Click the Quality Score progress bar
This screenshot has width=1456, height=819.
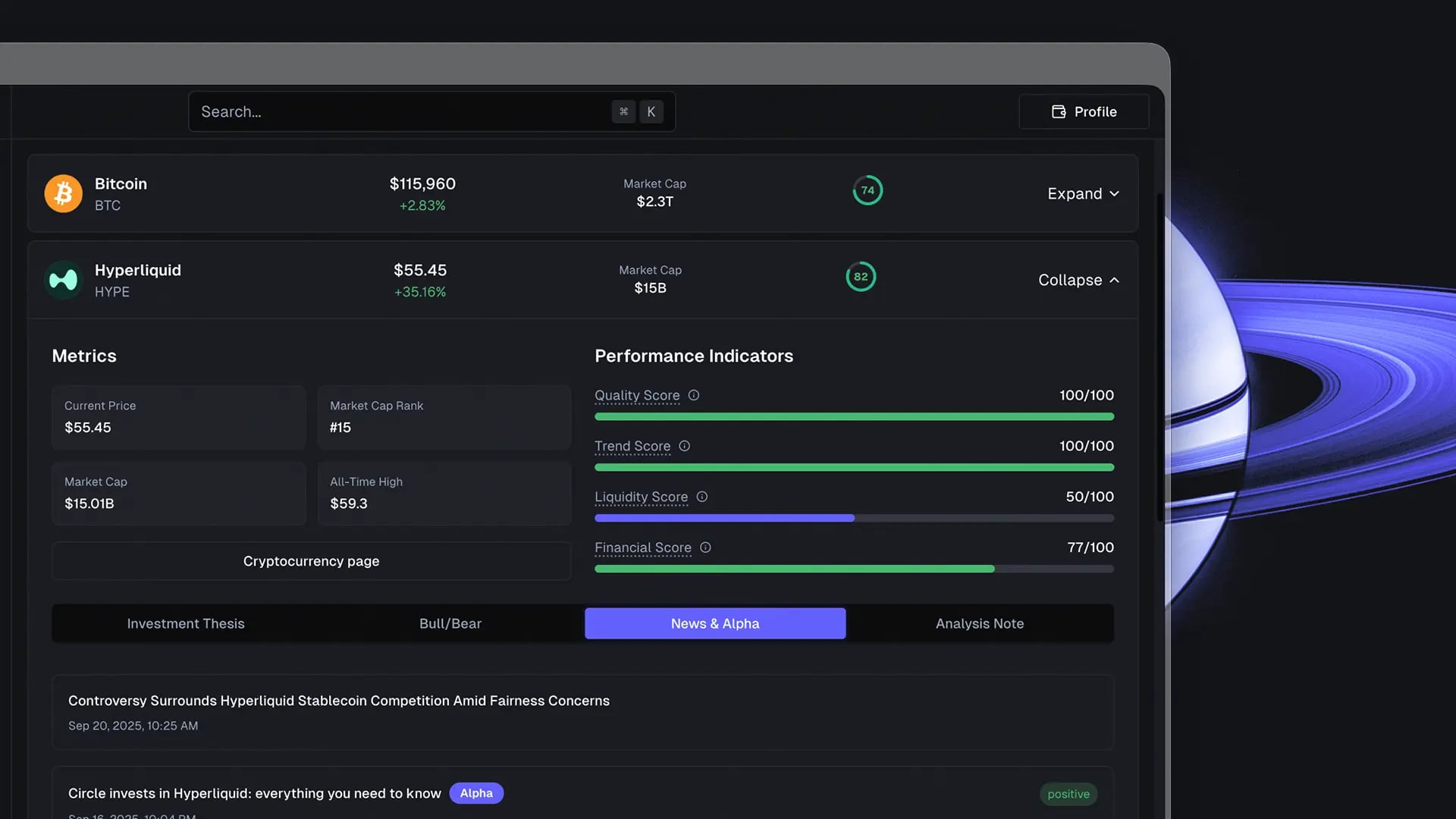click(x=854, y=416)
